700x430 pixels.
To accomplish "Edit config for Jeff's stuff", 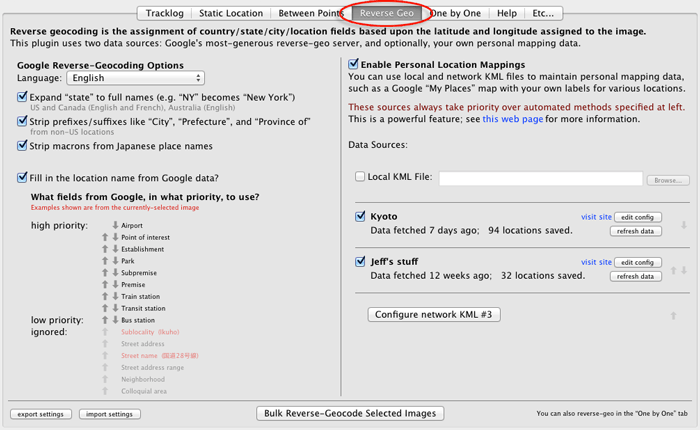I will click(x=638, y=262).
